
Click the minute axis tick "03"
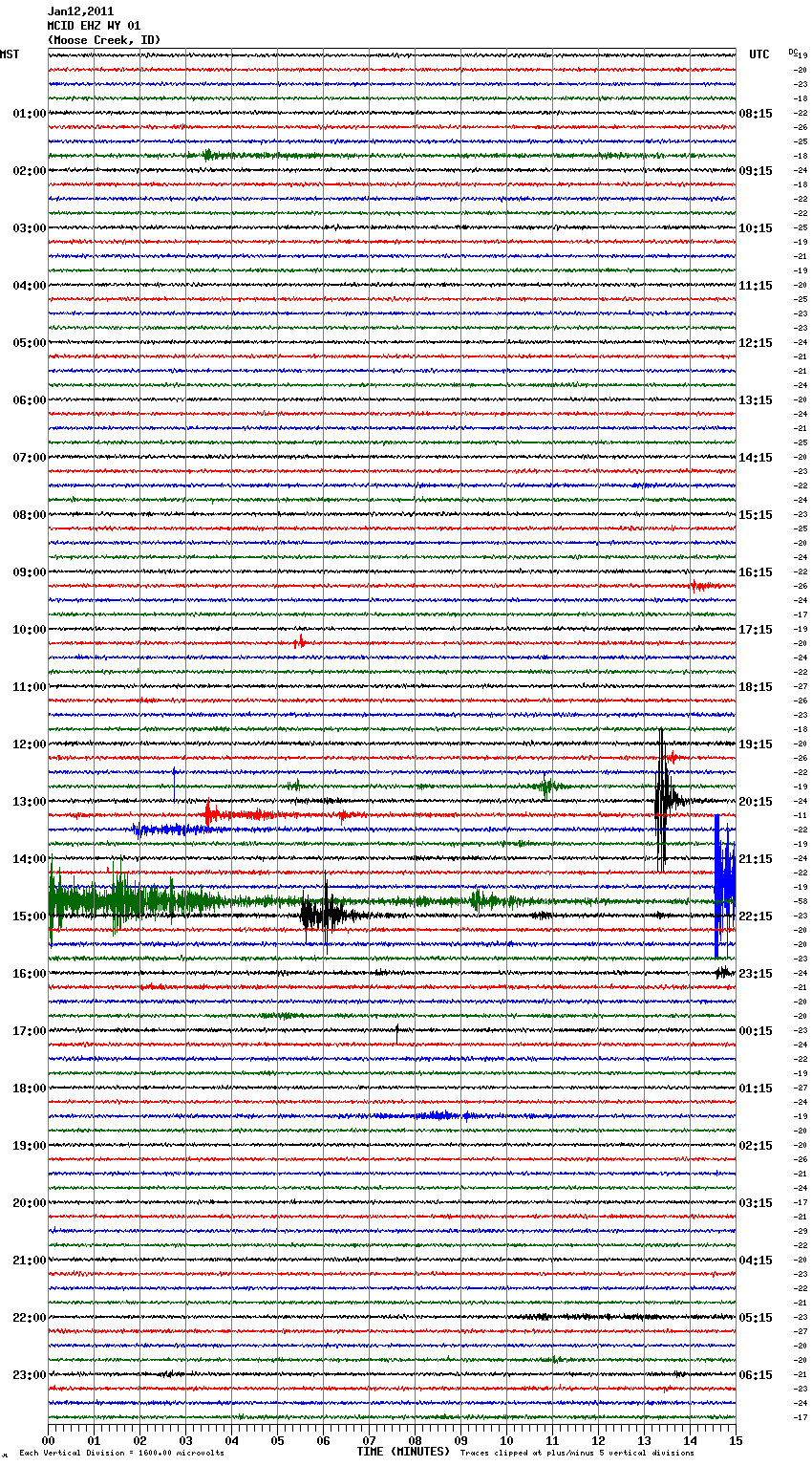[185, 1440]
